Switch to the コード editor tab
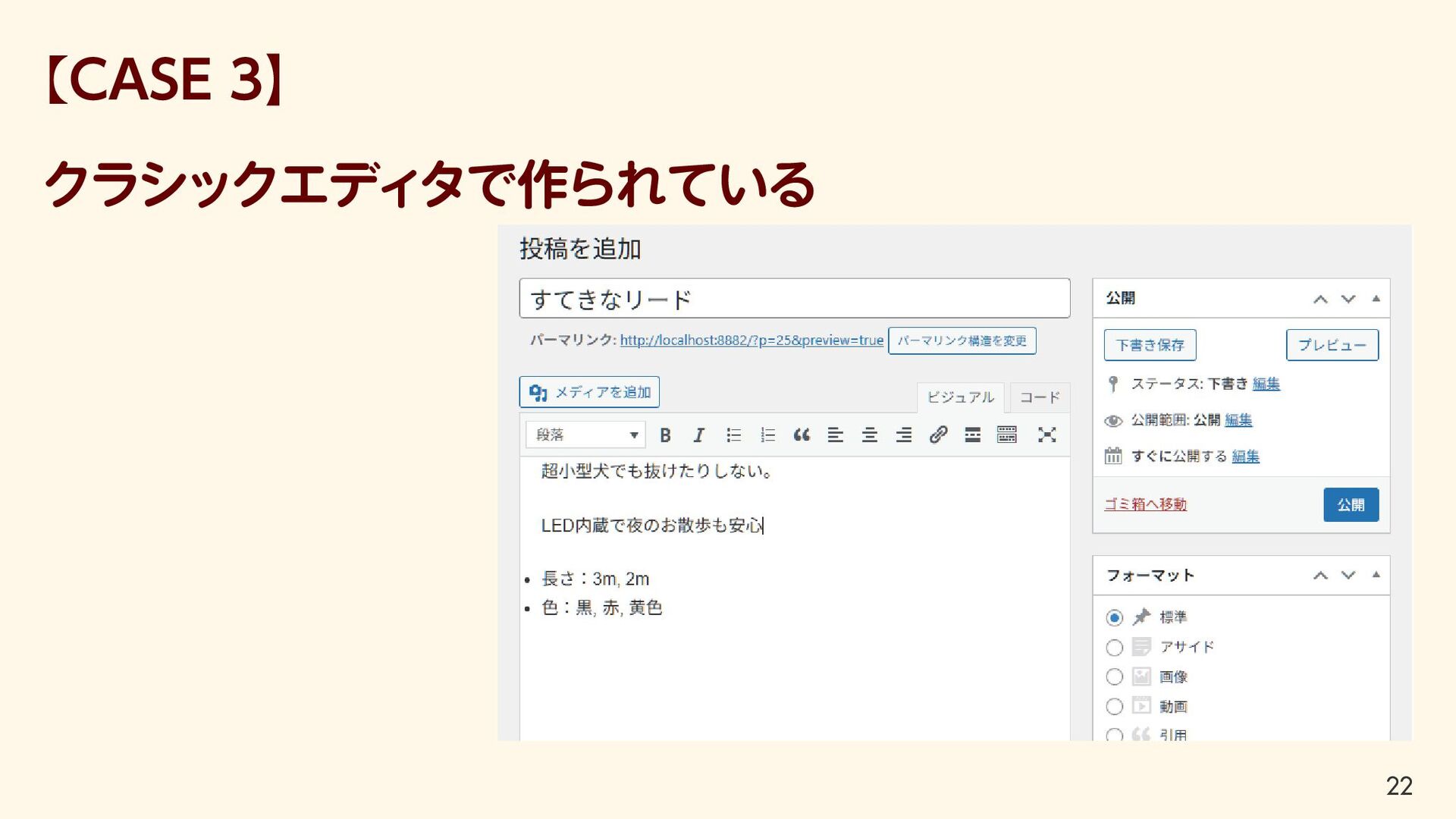 (1039, 397)
